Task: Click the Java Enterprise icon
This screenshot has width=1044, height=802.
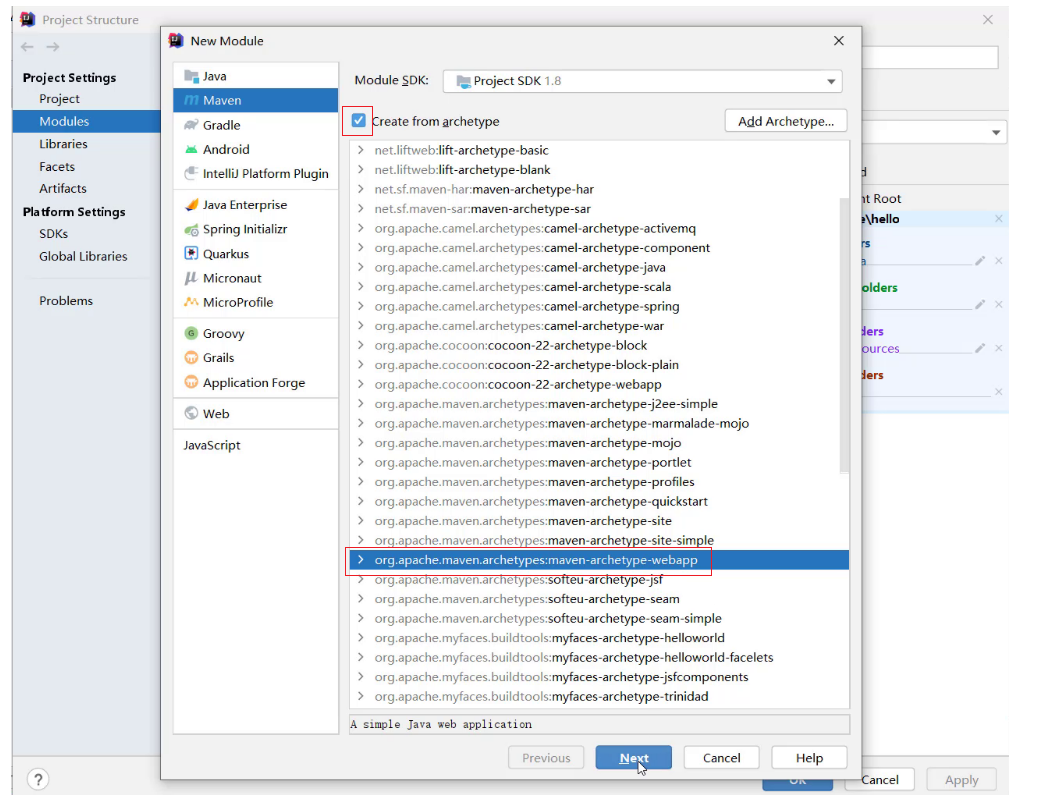Action: coord(191,205)
